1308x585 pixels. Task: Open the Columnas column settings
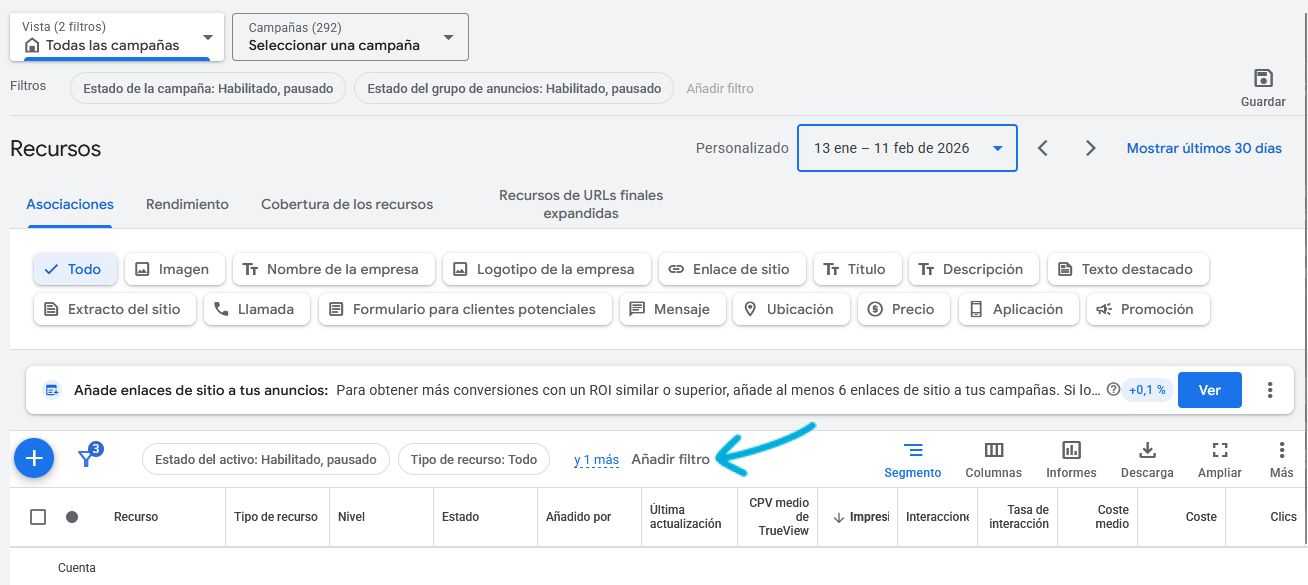993,451
